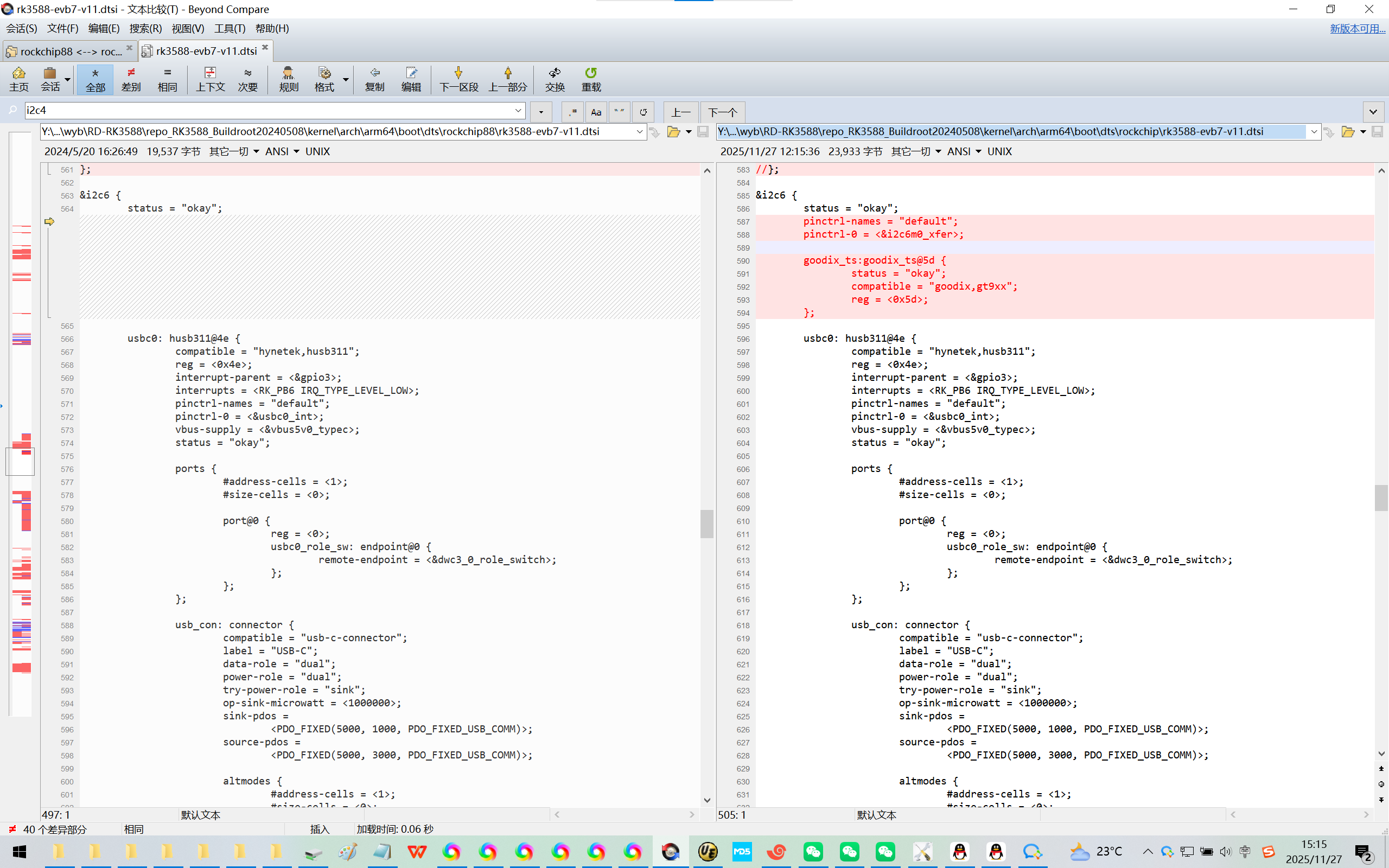Toggle regular expression search option
The image size is (1389, 868).
[572, 112]
